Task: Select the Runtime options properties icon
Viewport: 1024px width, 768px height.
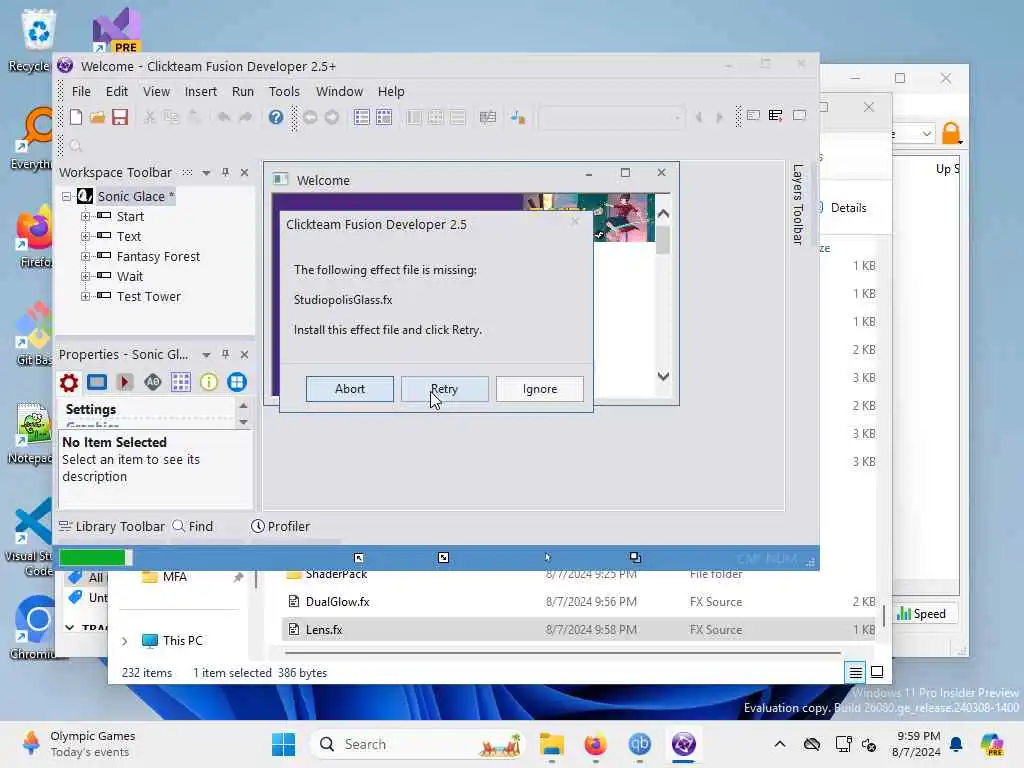Action: click(x=125, y=382)
